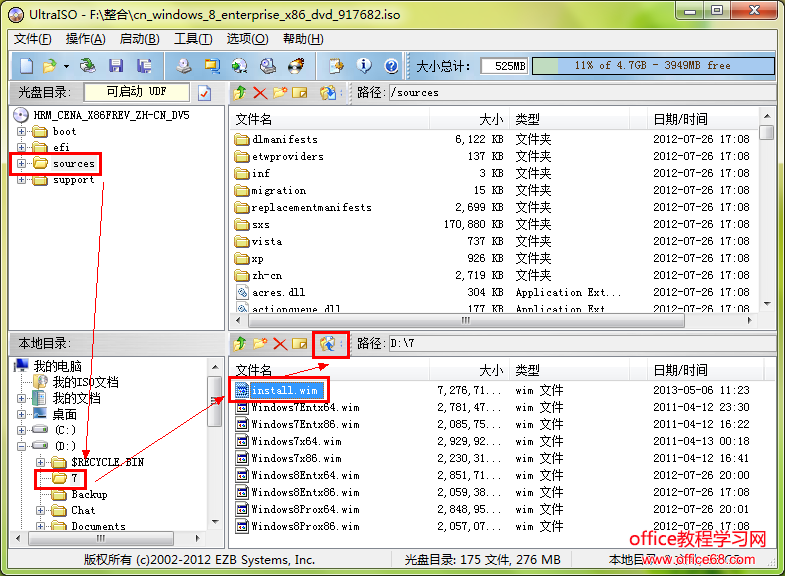This screenshot has width=785, height=576.
Task: Select the install.wim file
Action: (284, 390)
